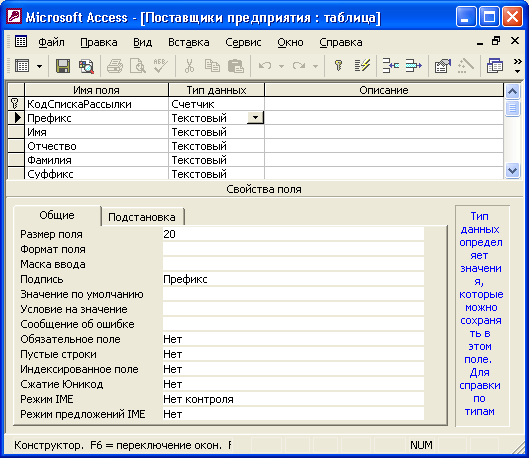529x458 pixels.
Task: Click the Delete Rows toolbar icon
Action: click(414, 66)
